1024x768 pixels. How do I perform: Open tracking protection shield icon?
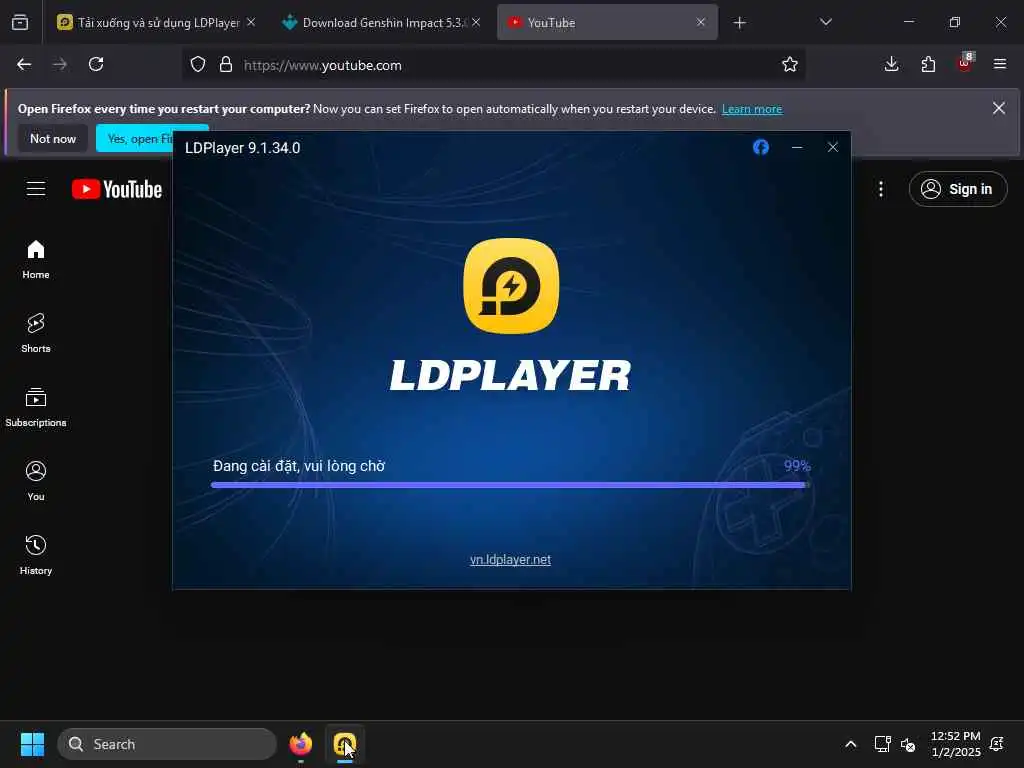pyautogui.click(x=198, y=65)
